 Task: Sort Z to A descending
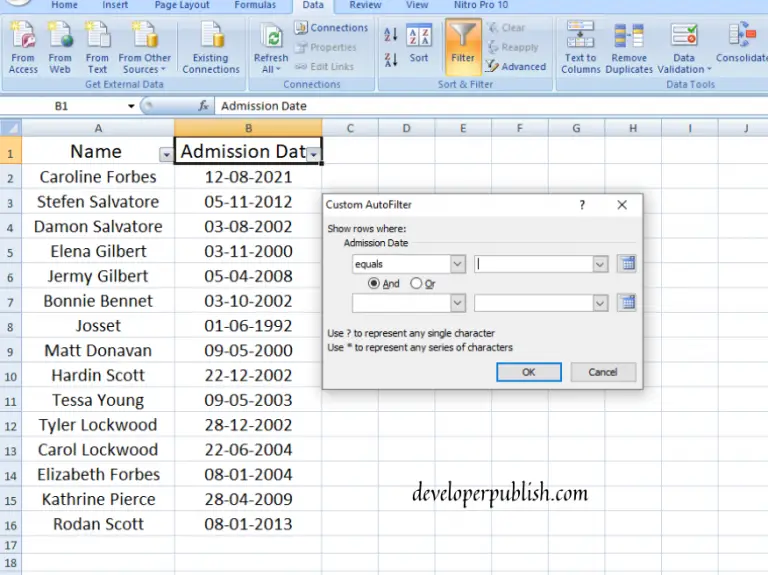391,60
